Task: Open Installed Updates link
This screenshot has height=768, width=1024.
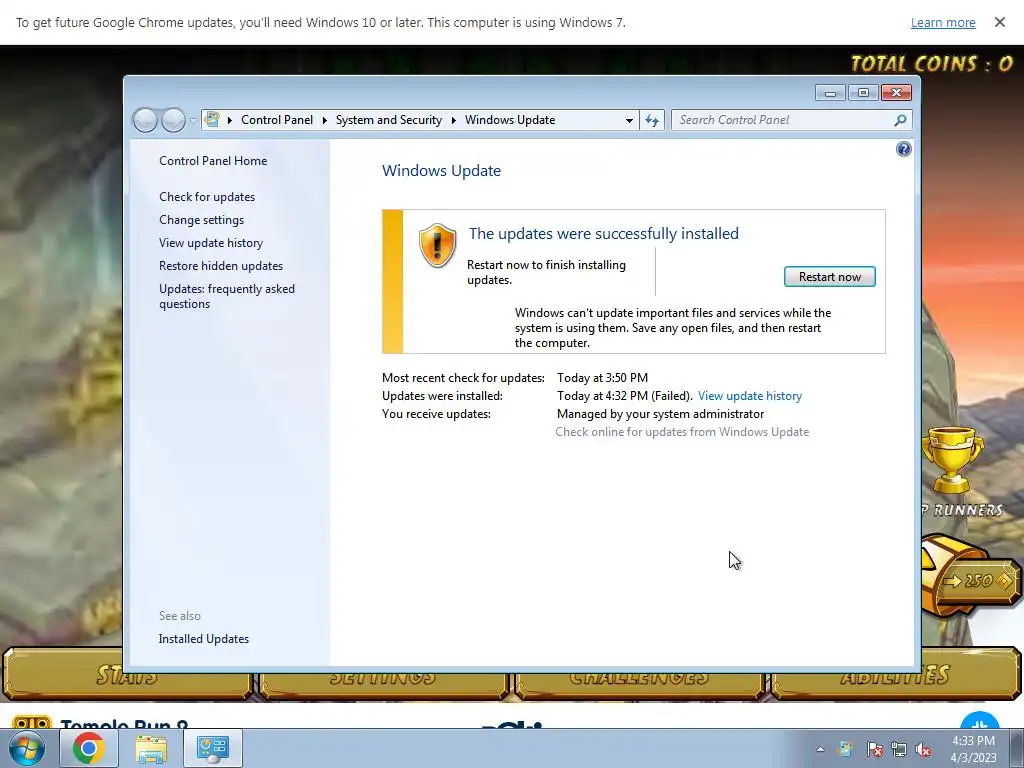Action: coord(204,639)
